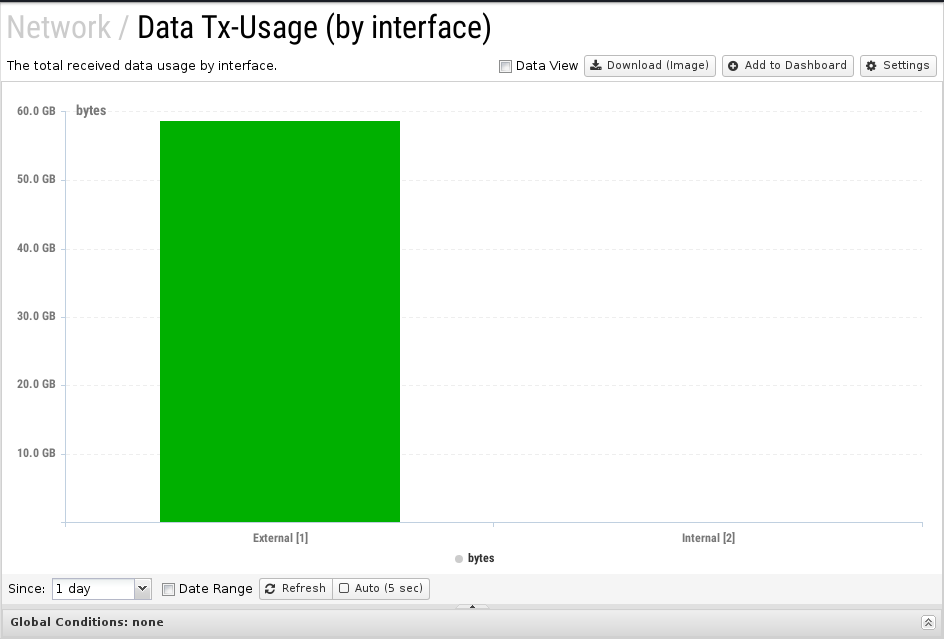The image size is (944, 639).
Task: Click the gear icon in Settings
Action: (871, 66)
